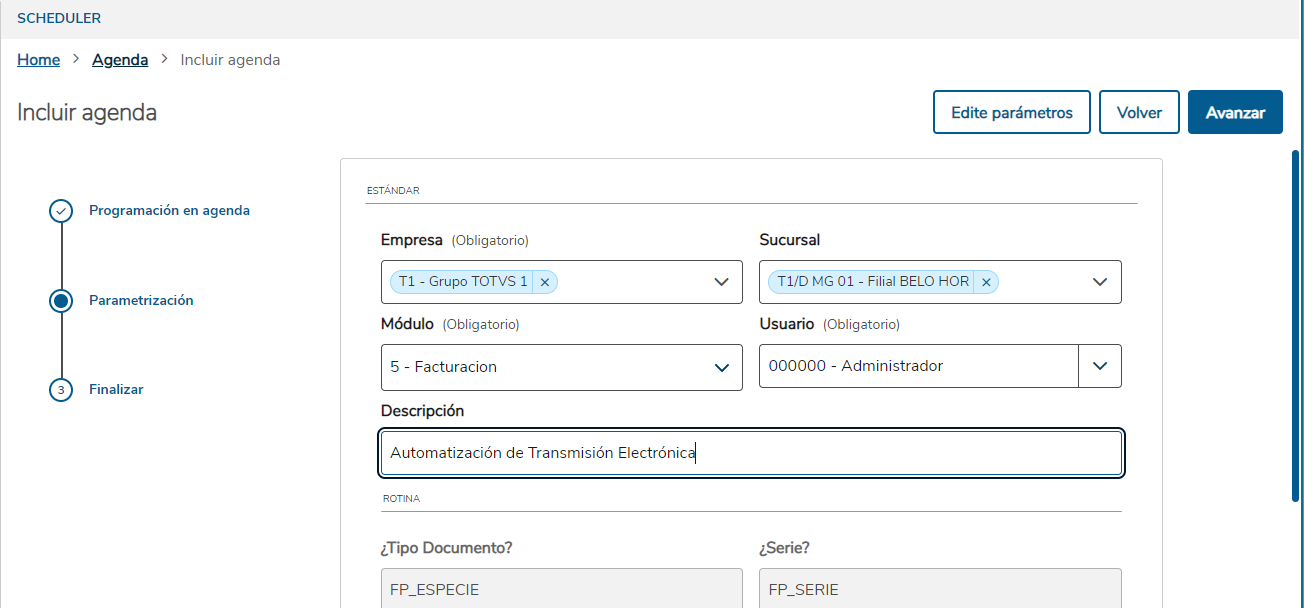Expand the Sucursal dropdown arrow
This screenshot has width=1304, height=608.
point(1100,282)
